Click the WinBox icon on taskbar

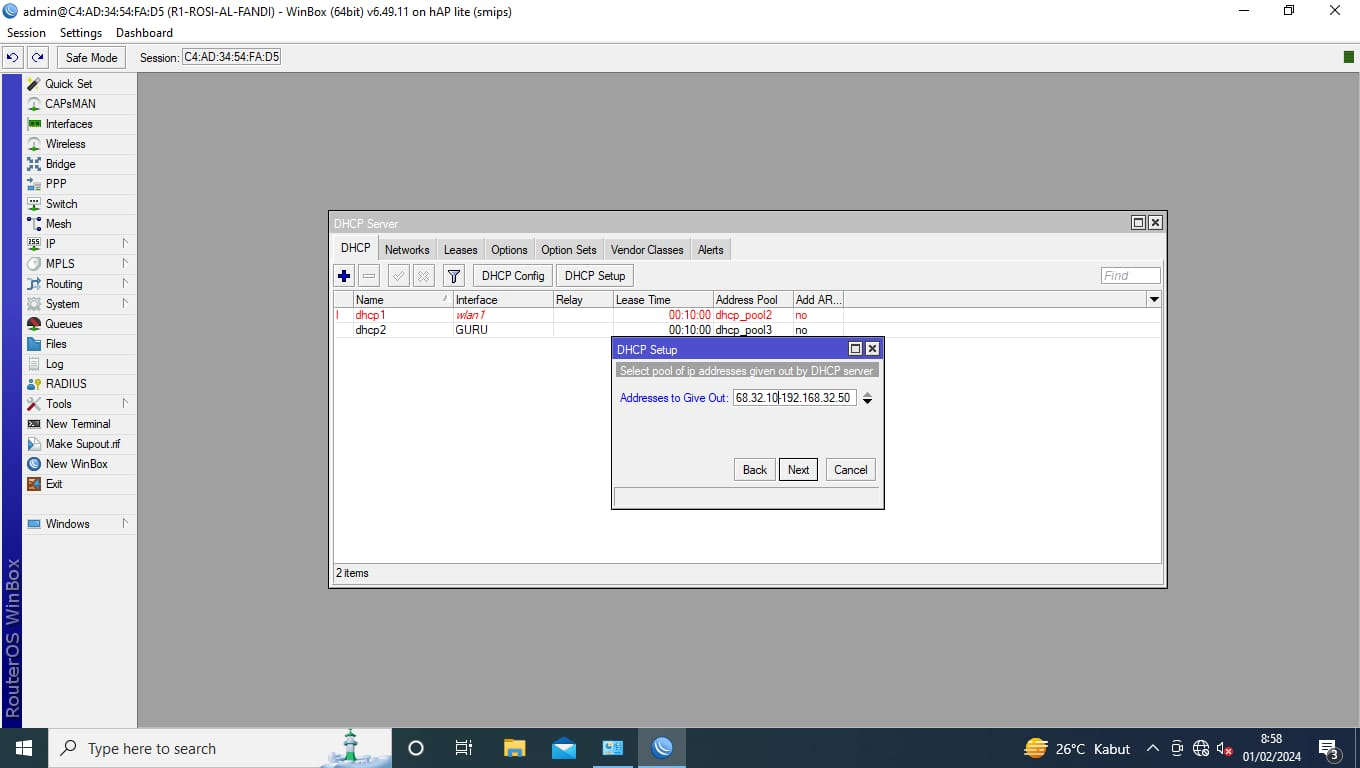[x=662, y=748]
